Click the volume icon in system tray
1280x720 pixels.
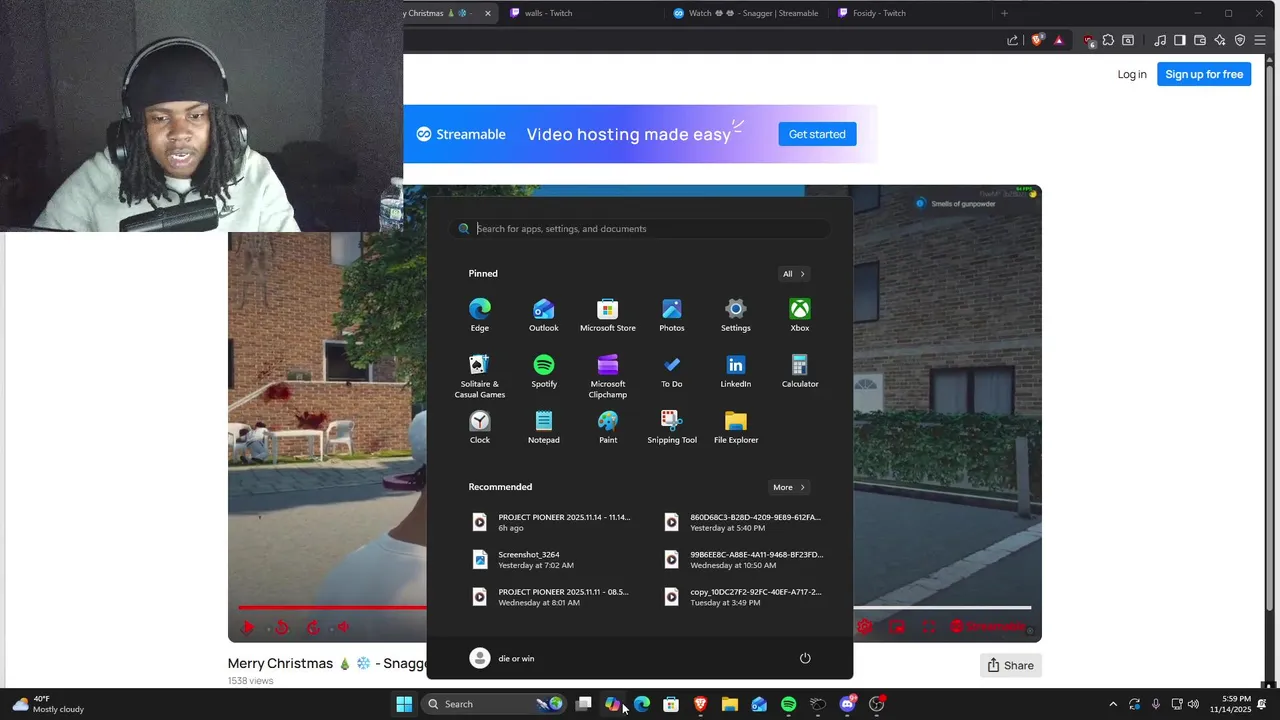(1193, 704)
